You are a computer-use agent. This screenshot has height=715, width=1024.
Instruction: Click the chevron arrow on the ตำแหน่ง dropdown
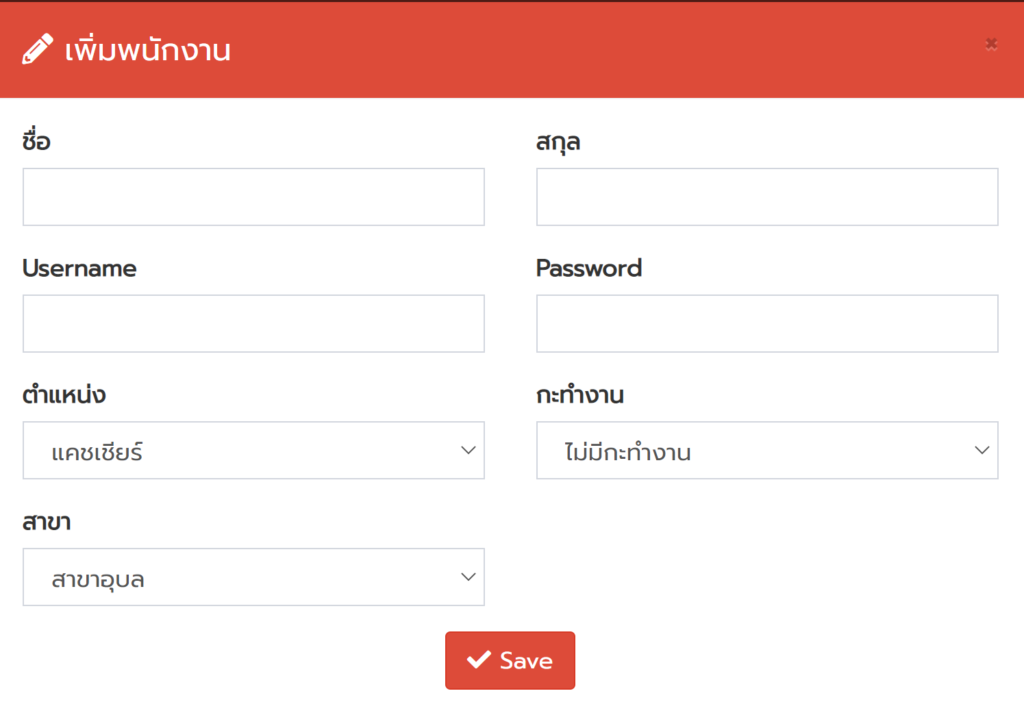[x=468, y=450]
